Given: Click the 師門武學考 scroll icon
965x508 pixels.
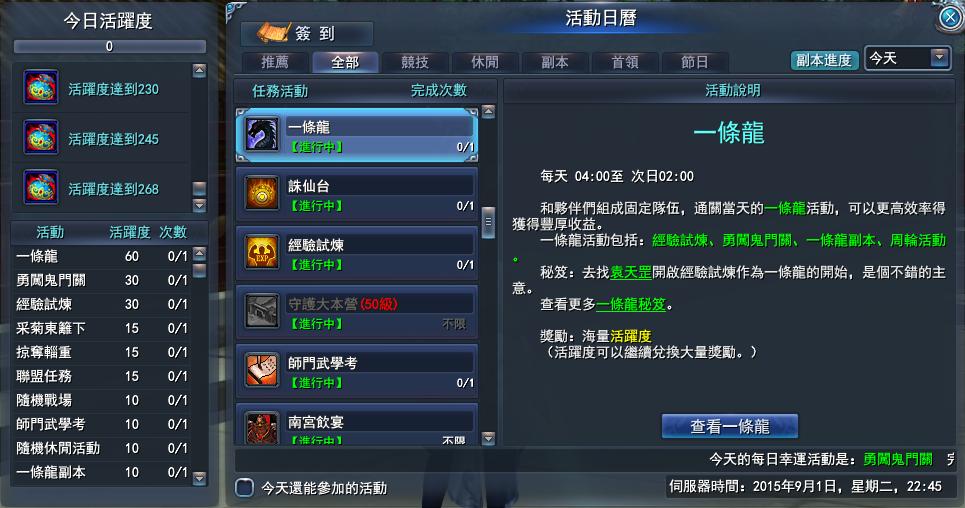Looking at the screenshot, I should (262, 370).
